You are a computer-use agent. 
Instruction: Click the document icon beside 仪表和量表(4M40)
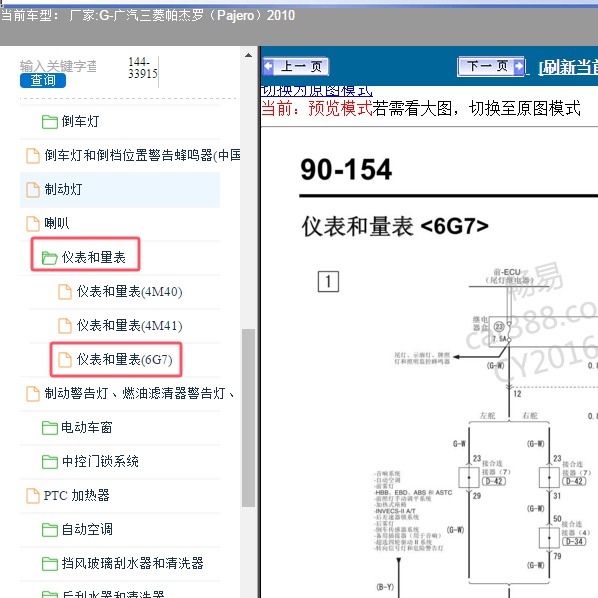[65, 292]
